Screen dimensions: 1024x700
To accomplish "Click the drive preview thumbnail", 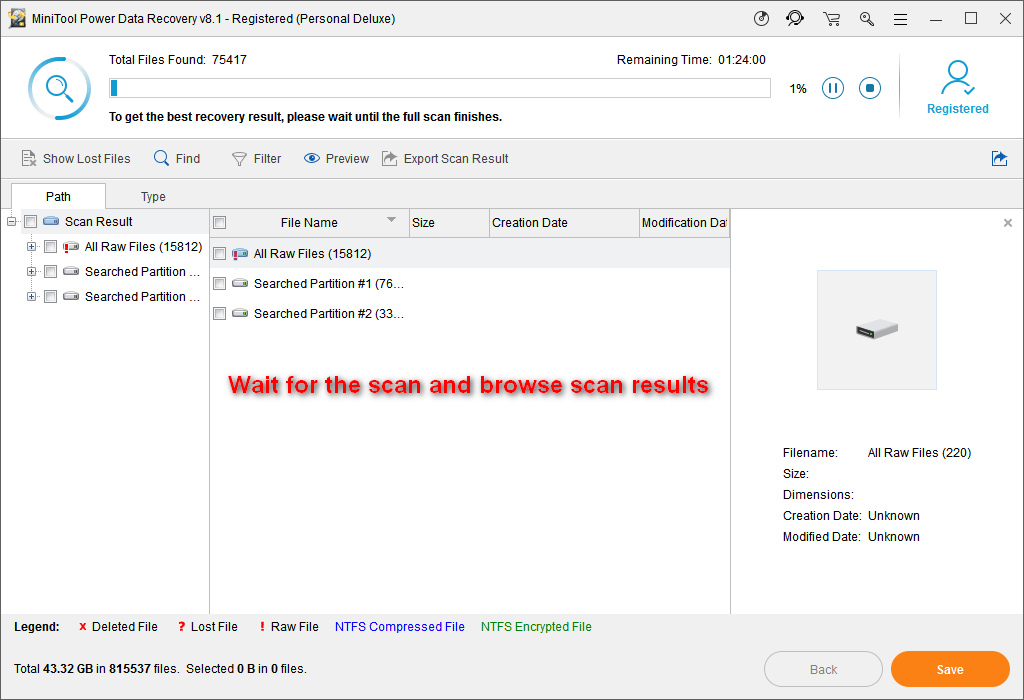I will [x=876, y=330].
